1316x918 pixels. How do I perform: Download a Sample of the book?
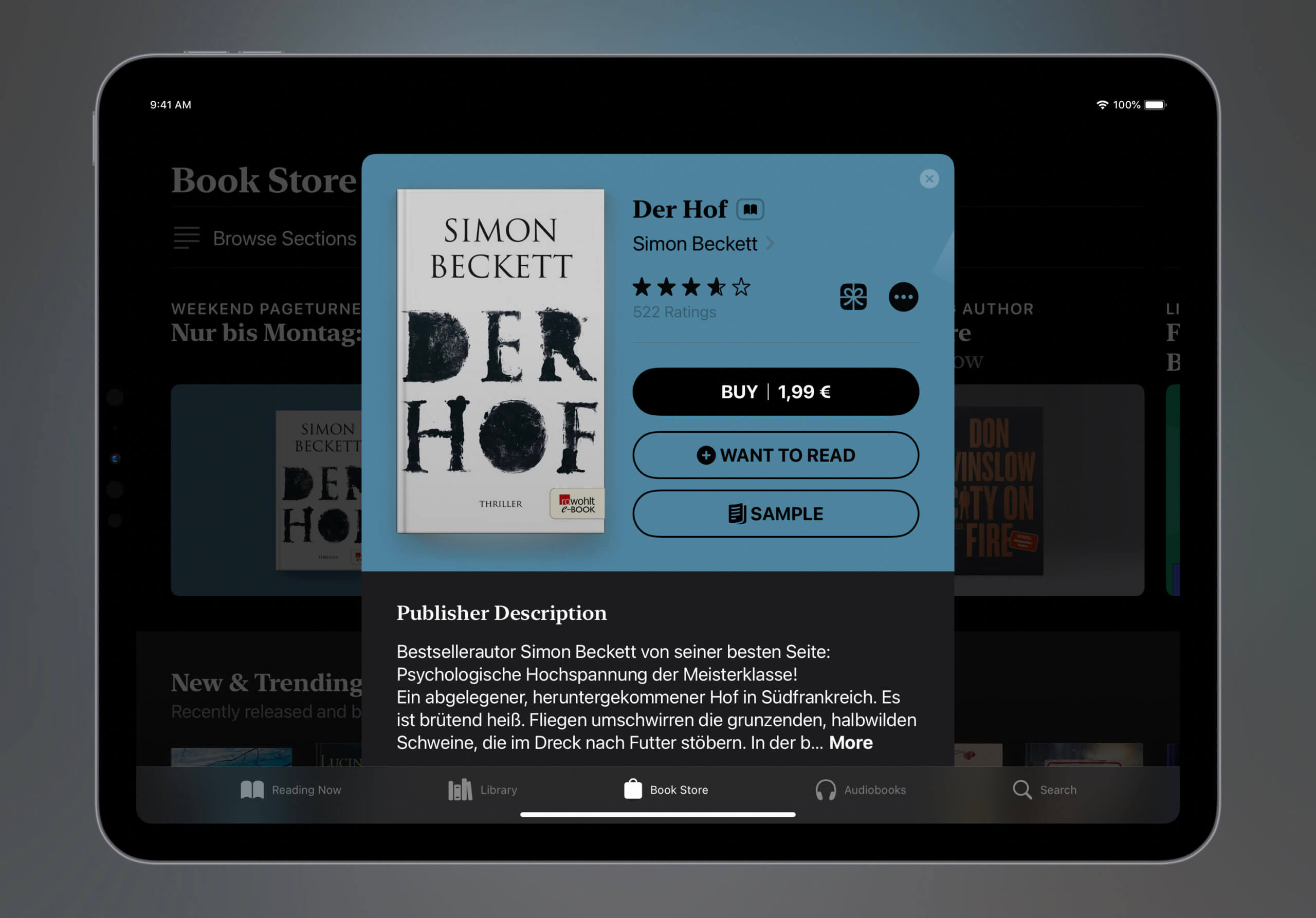click(776, 513)
